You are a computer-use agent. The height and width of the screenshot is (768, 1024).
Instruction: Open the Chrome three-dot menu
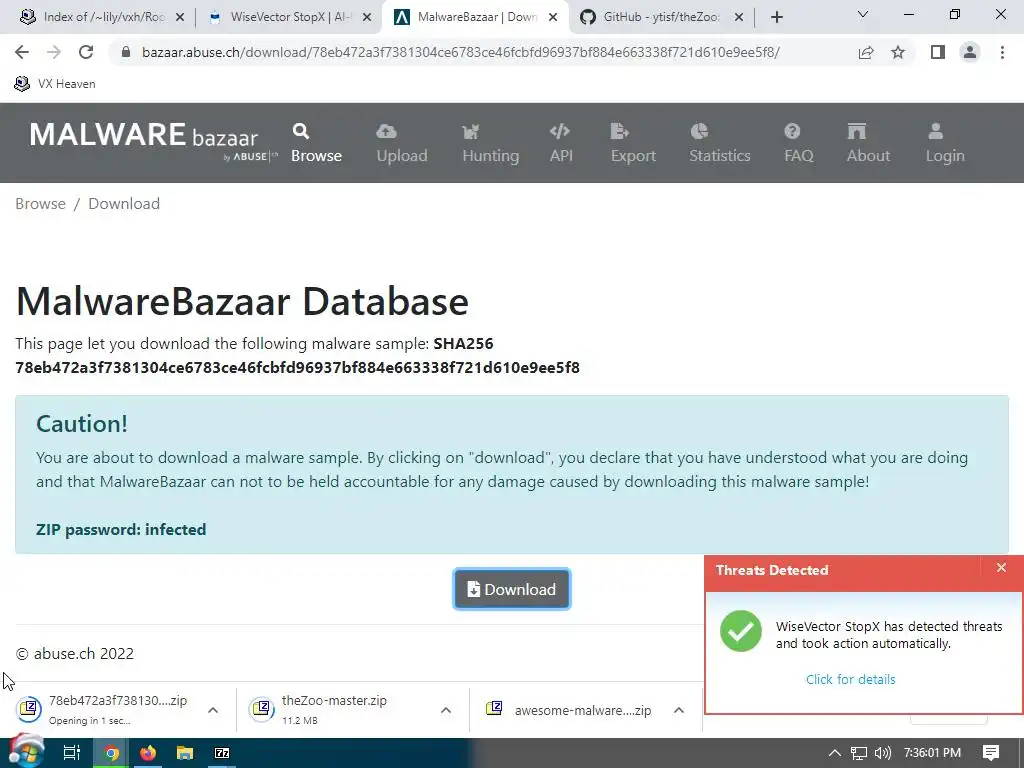pos(1002,52)
